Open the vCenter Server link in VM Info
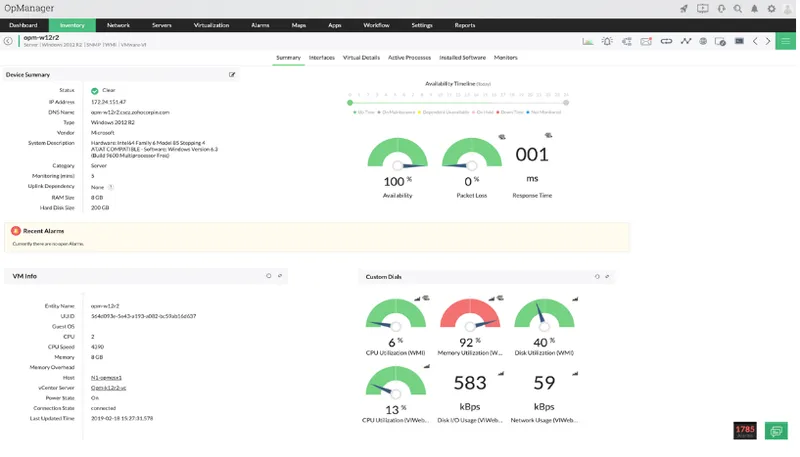 [108, 388]
